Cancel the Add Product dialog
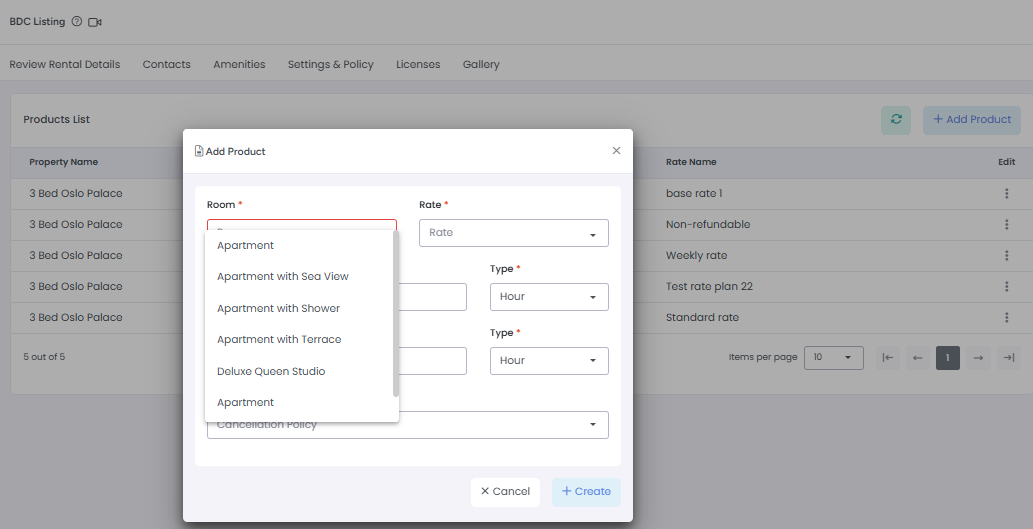Screen dimensions: 1033x529 tap(505, 492)
